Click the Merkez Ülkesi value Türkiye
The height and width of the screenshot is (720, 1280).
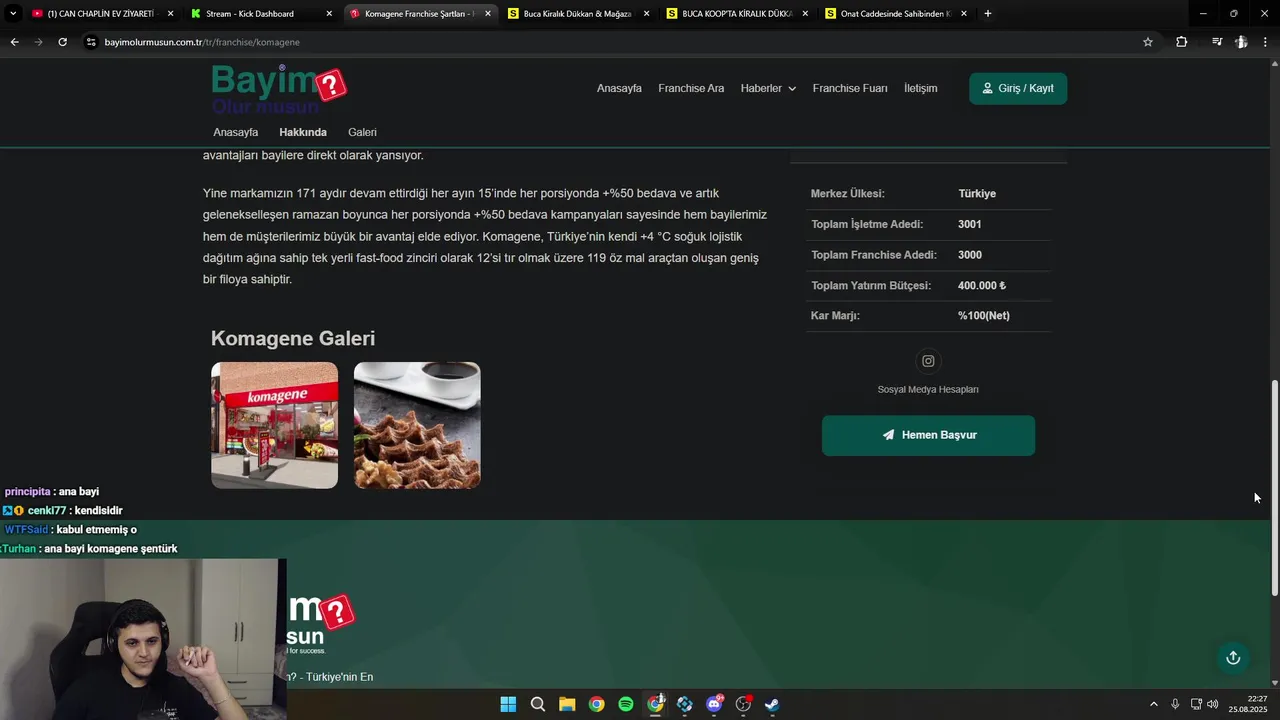click(x=977, y=194)
